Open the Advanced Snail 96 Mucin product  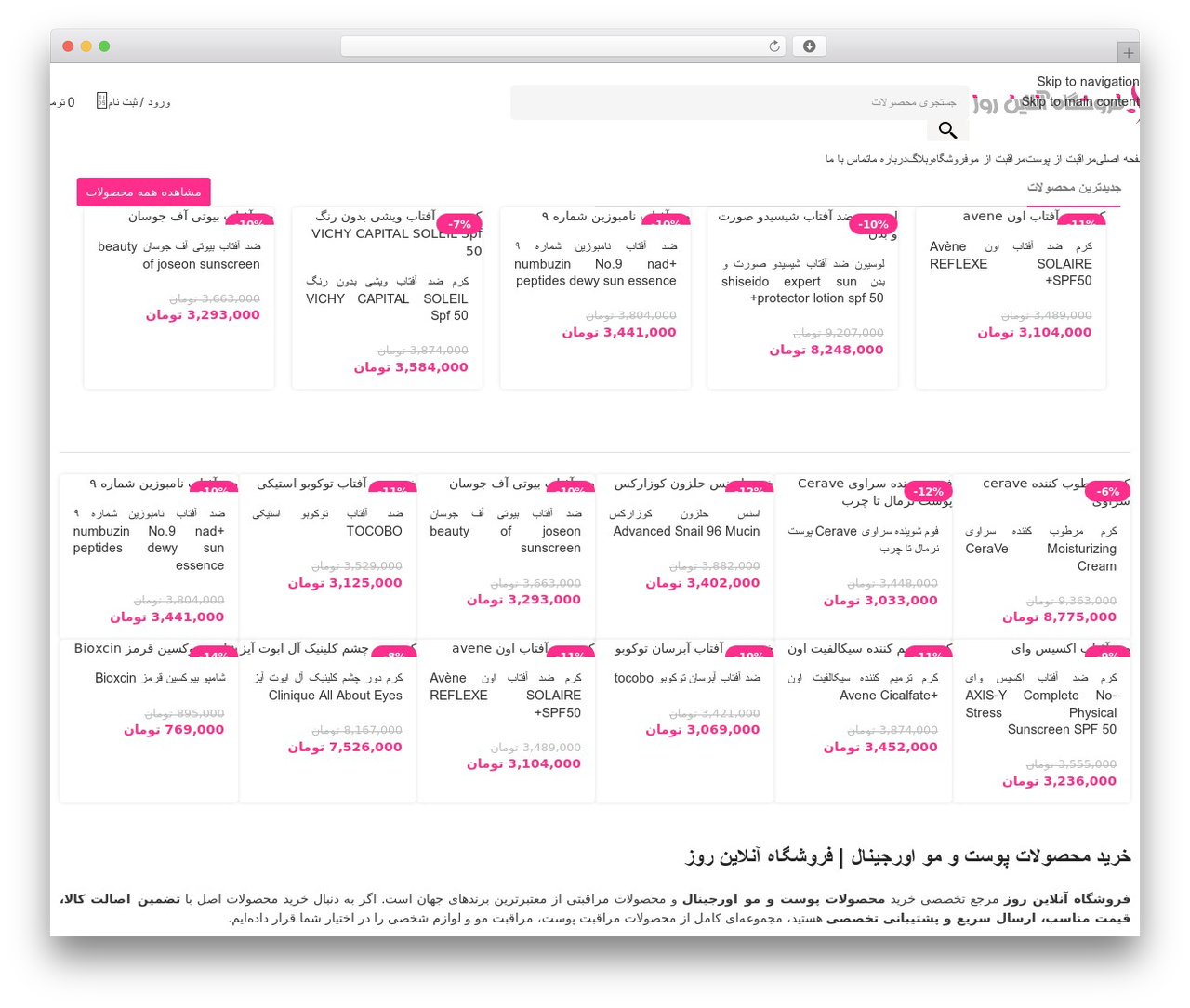point(685,522)
